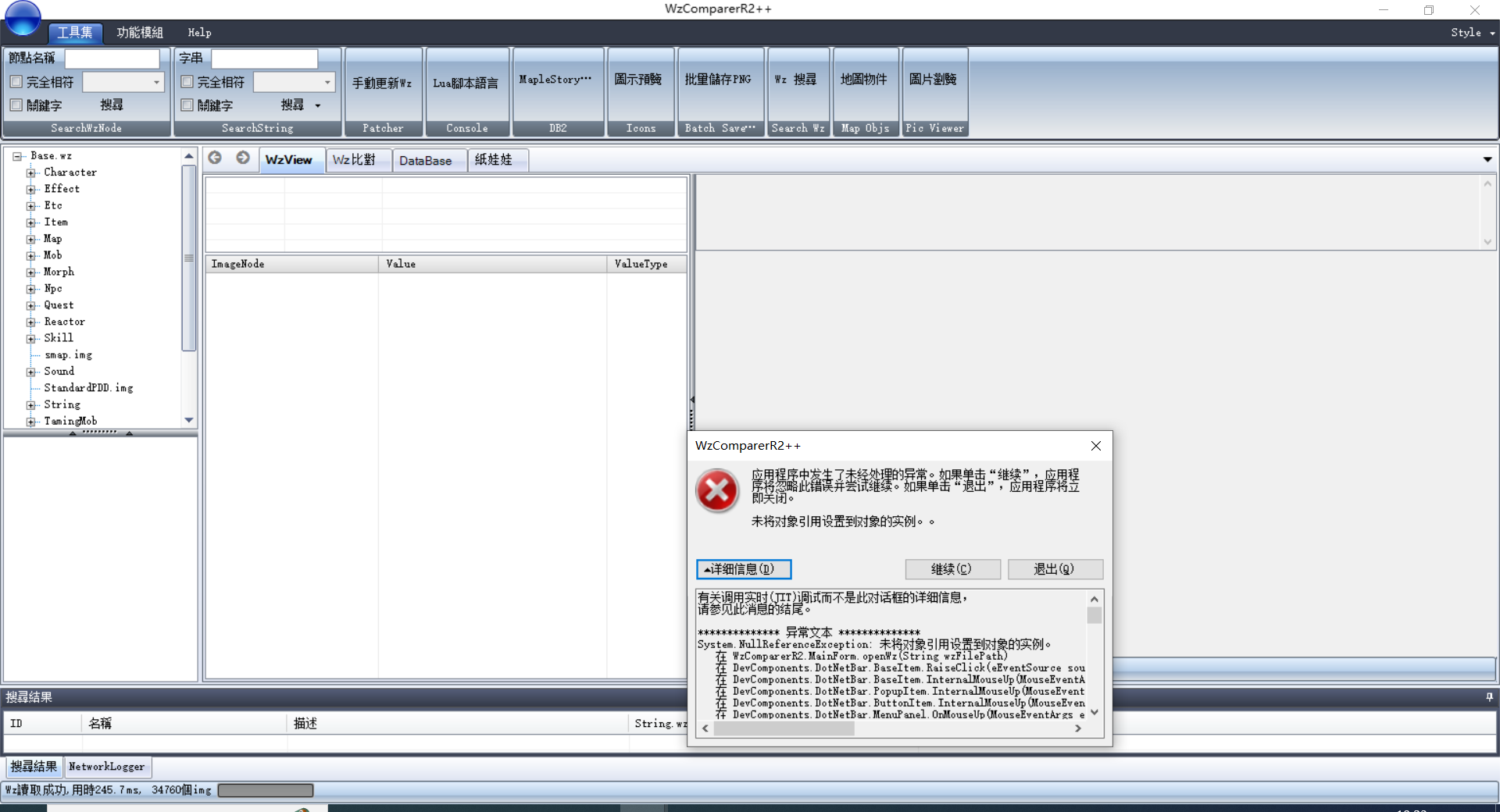
Task: Collapse the Base.wz tree node
Action: coord(16,156)
